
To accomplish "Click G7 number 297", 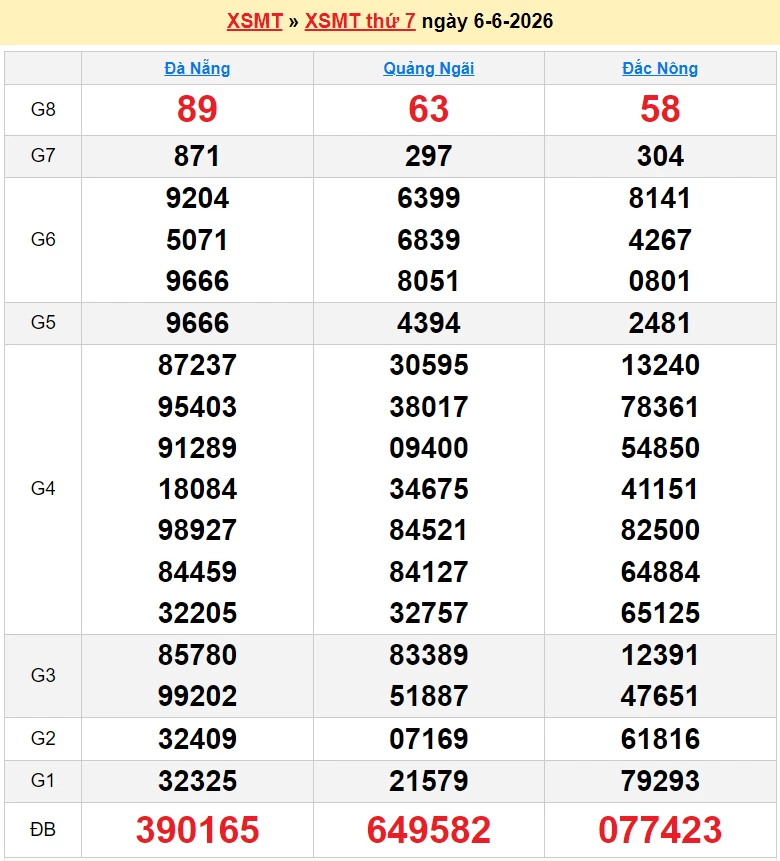I will click(428, 156).
